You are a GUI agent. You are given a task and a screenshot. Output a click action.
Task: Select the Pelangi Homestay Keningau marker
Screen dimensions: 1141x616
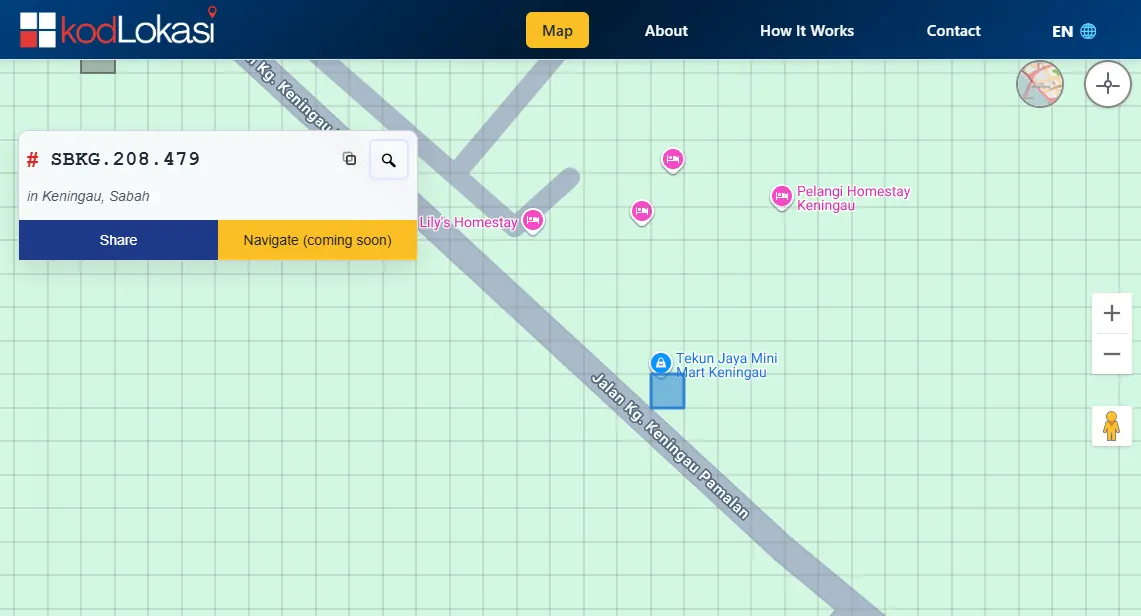pos(781,198)
